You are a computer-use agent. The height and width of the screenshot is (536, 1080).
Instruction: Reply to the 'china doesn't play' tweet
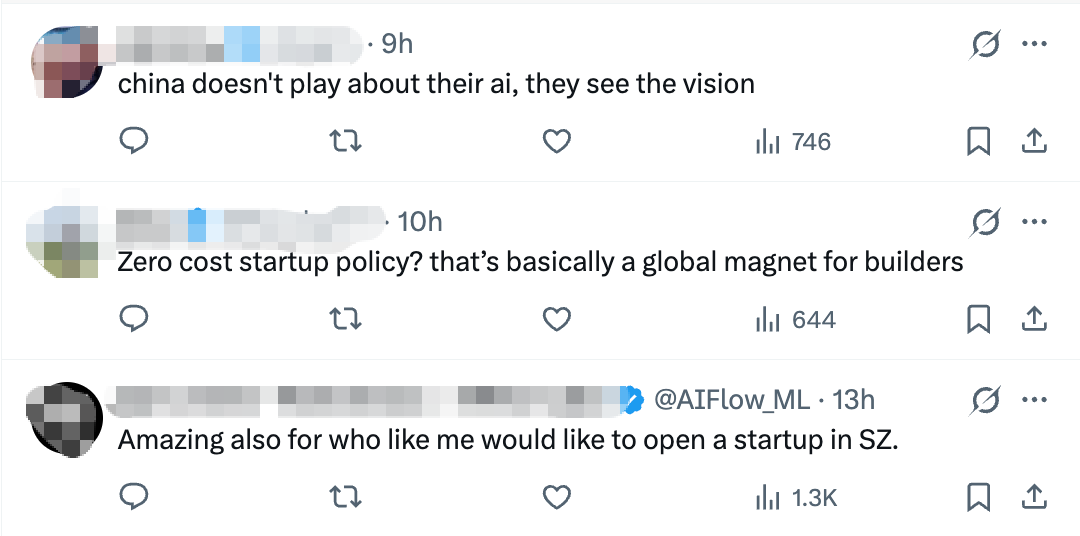tap(134, 142)
